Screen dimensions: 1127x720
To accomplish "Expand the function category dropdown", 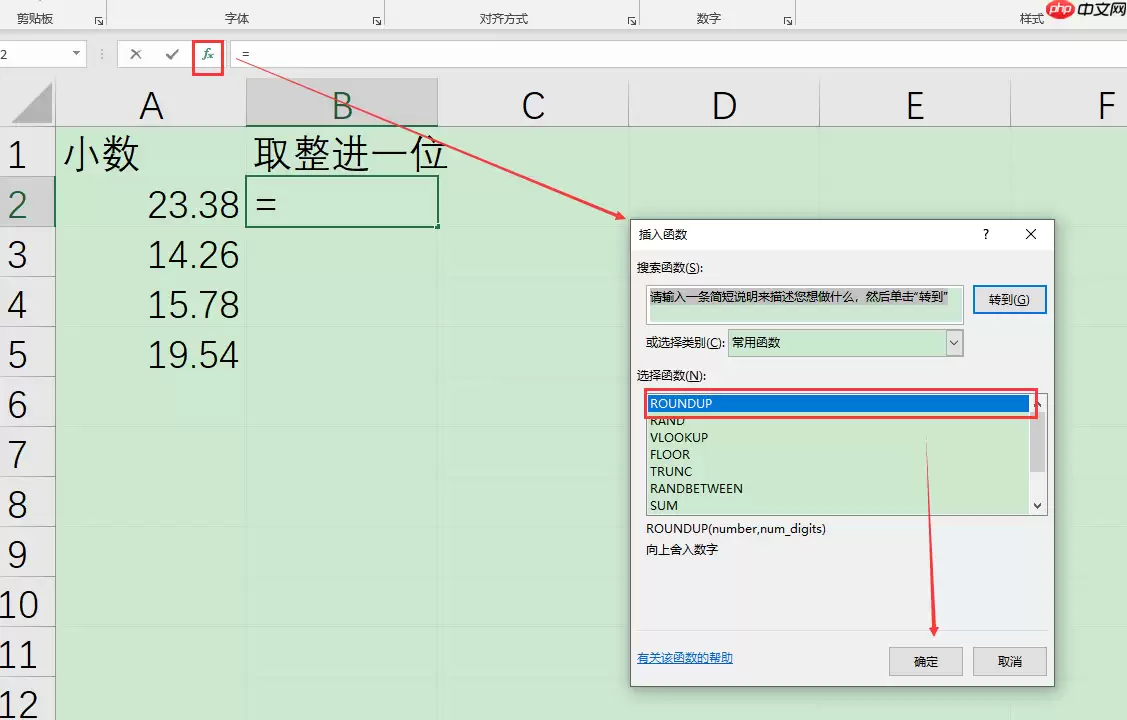I will (x=954, y=343).
